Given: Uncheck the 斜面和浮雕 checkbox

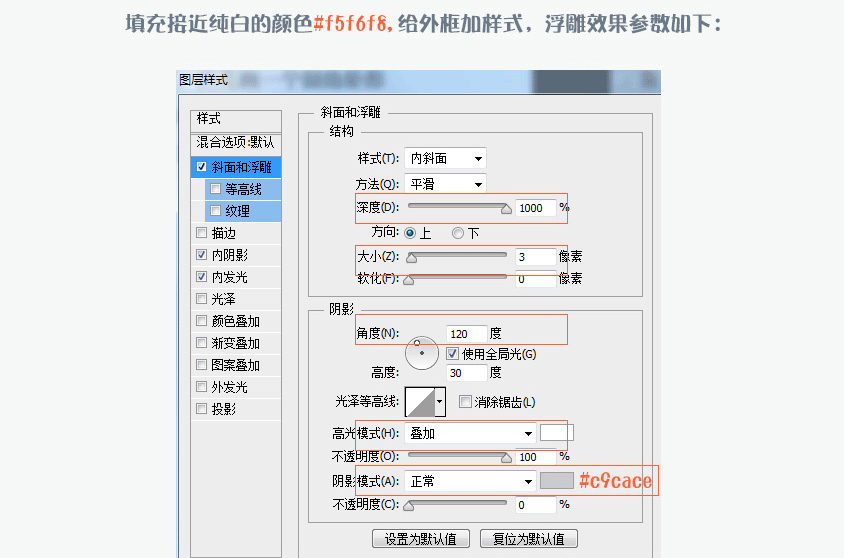Looking at the screenshot, I should [x=201, y=167].
